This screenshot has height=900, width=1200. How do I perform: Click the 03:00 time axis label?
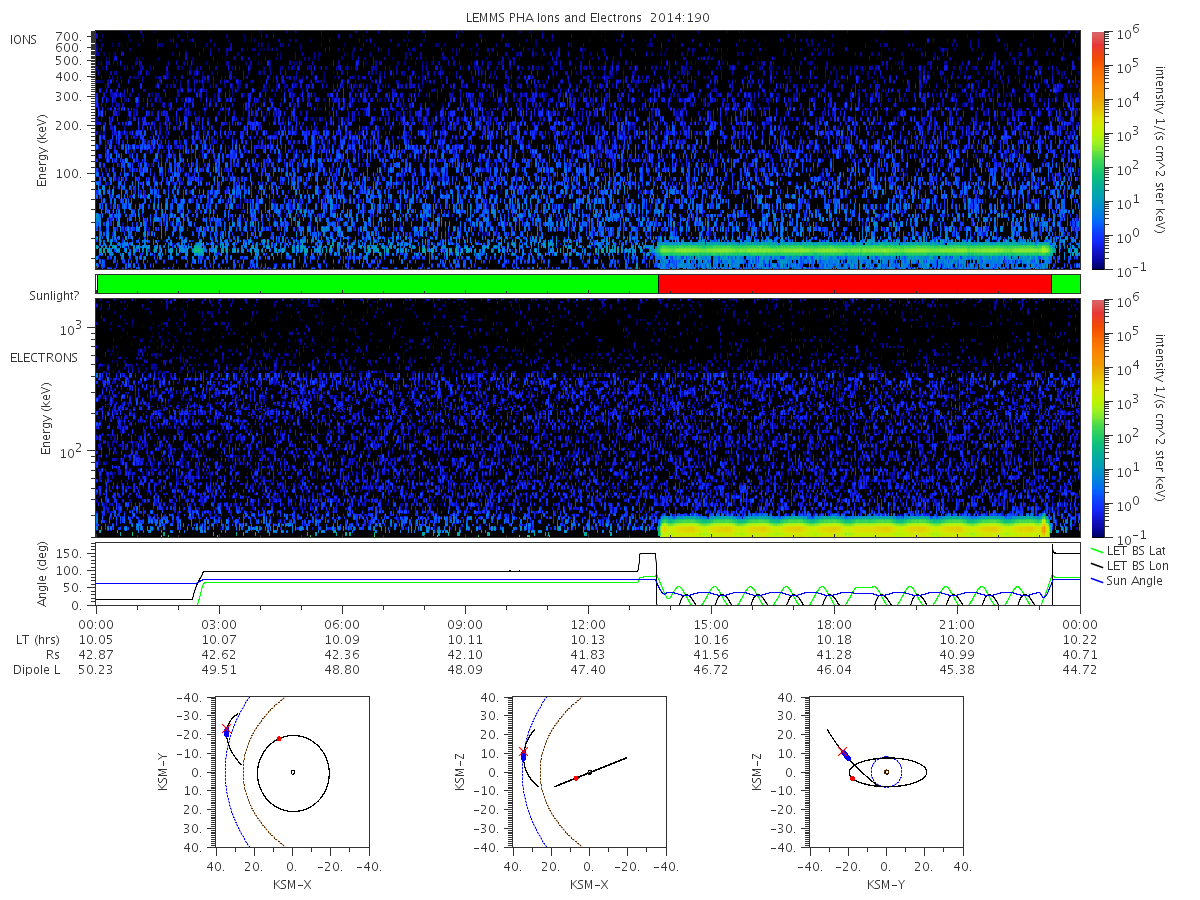pyautogui.click(x=219, y=625)
